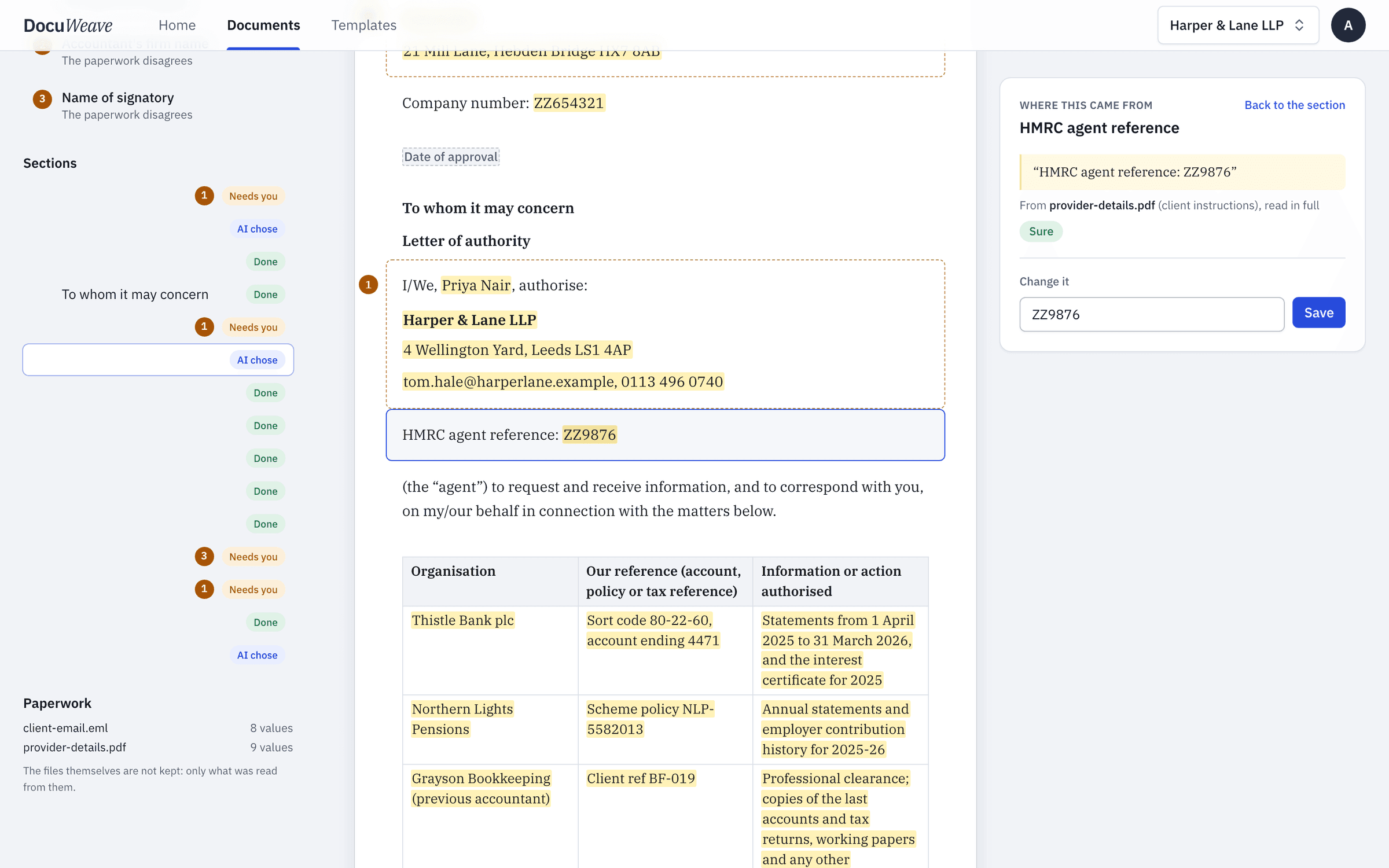This screenshot has height=868, width=1389.
Task: Click the Save button
Action: pos(1318,313)
